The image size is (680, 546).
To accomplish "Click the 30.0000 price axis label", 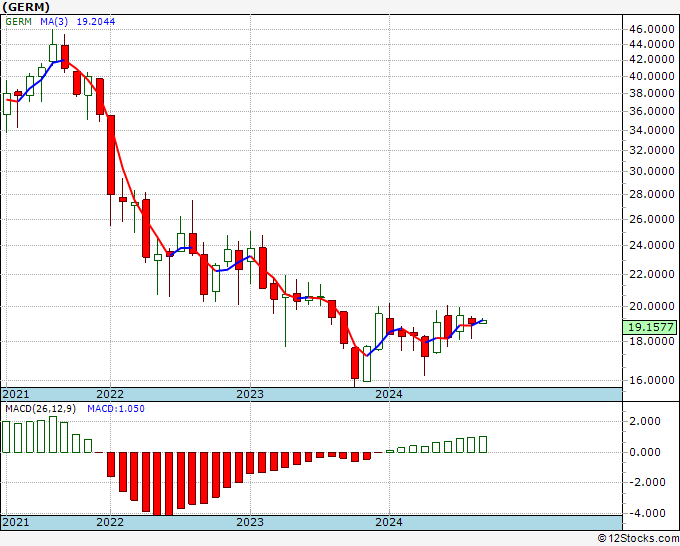I will pyautogui.click(x=651, y=171).
